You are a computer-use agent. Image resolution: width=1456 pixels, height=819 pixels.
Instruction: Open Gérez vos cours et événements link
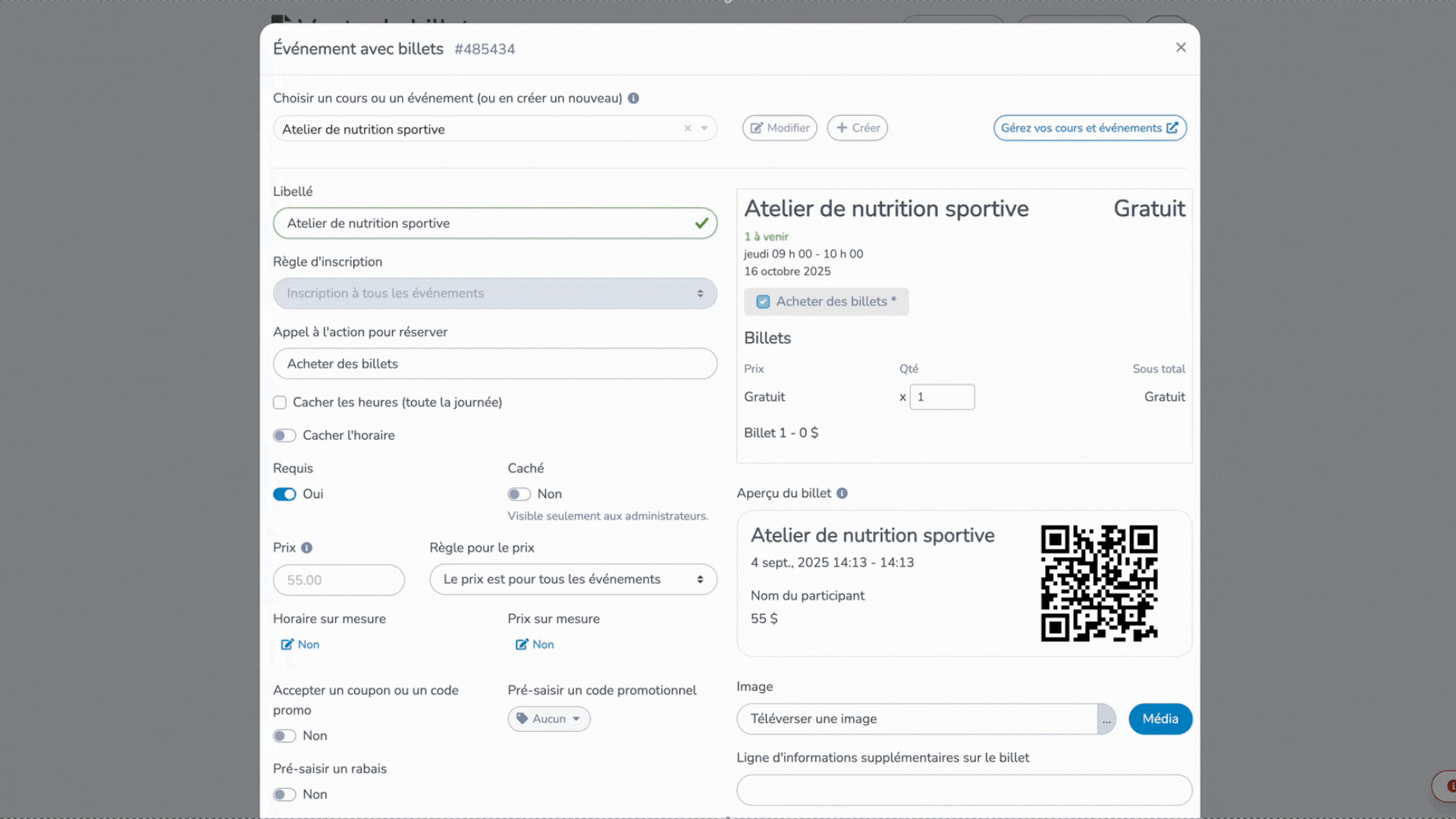(x=1090, y=128)
